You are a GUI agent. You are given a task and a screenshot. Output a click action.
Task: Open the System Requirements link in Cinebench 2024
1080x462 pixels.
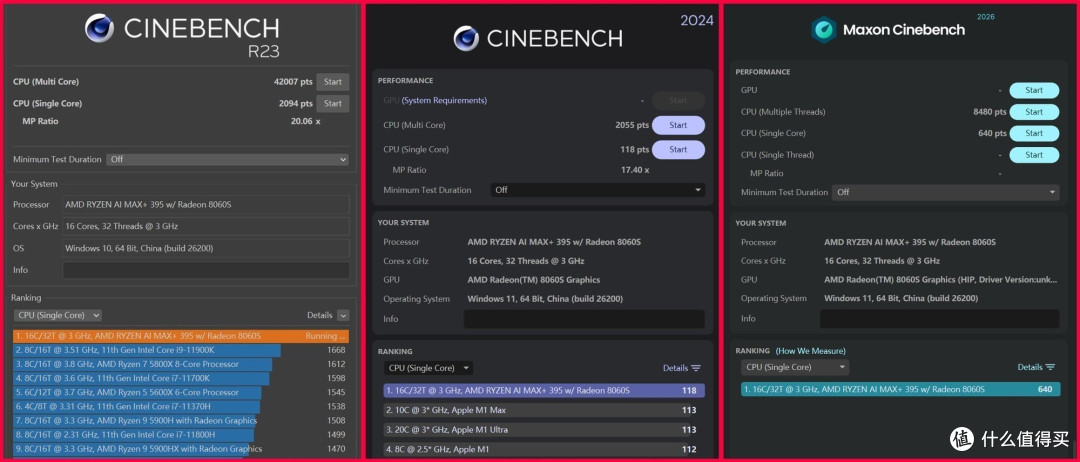444,101
